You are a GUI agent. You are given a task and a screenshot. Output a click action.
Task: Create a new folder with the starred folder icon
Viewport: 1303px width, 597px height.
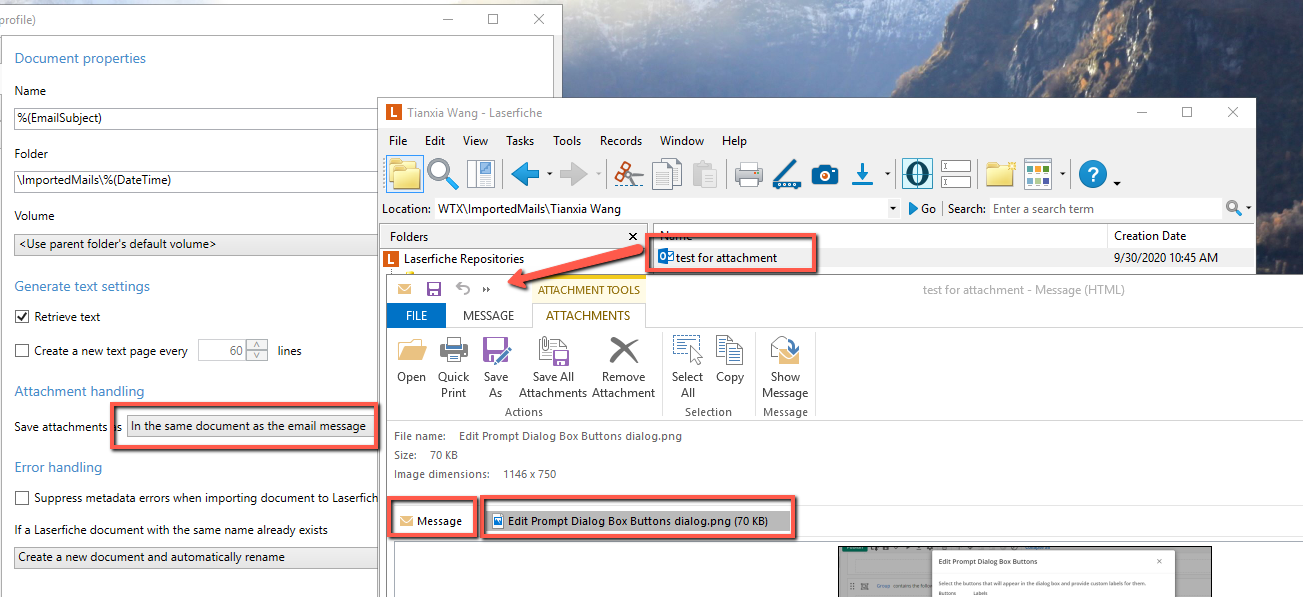click(1001, 173)
